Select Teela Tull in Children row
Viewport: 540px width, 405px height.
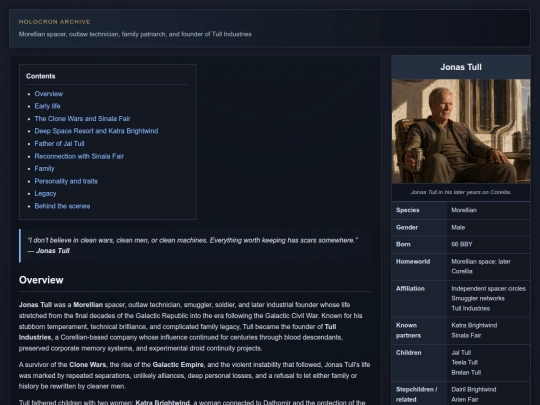[465, 363]
